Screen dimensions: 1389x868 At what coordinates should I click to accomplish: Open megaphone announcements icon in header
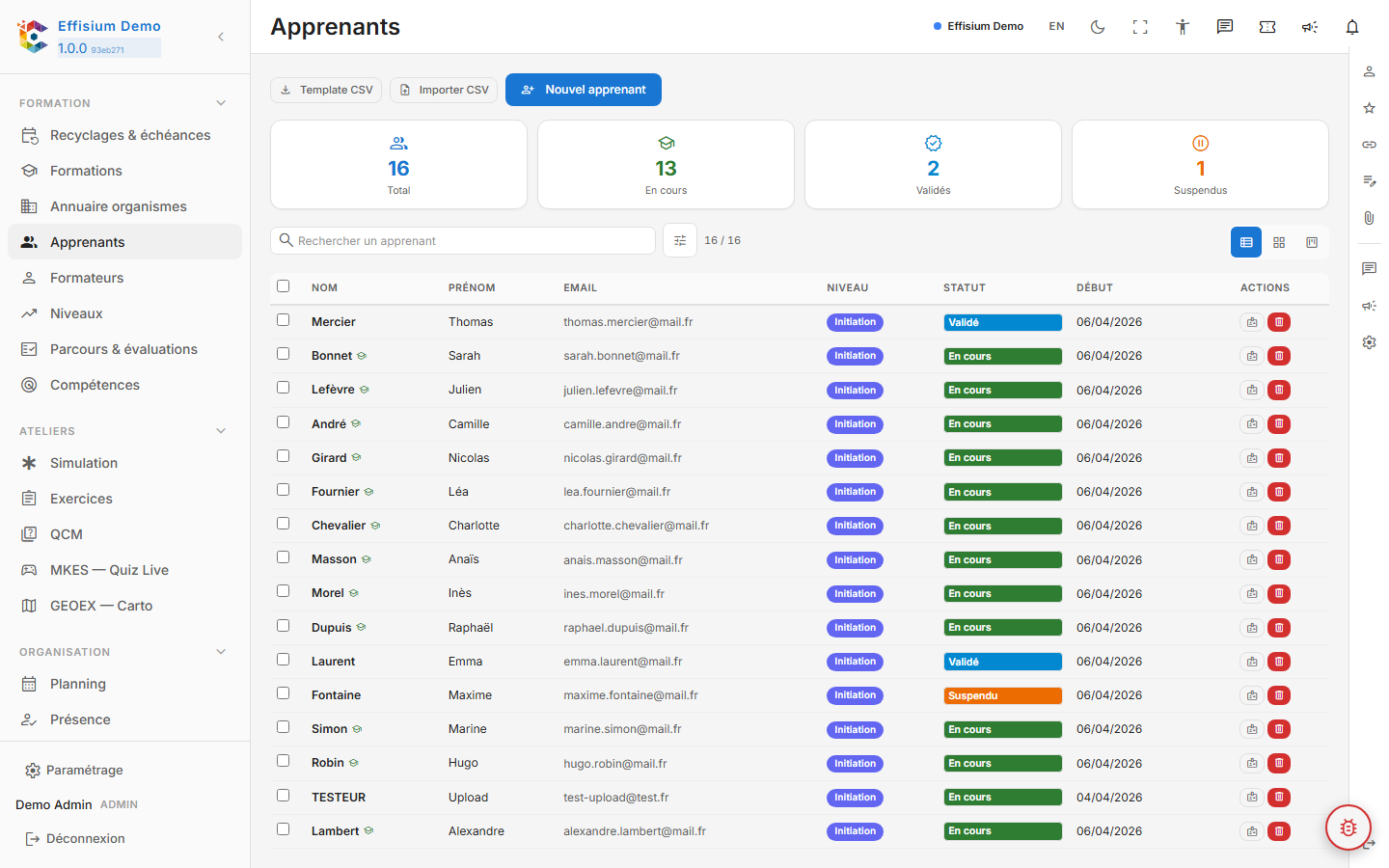point(1310,27)
